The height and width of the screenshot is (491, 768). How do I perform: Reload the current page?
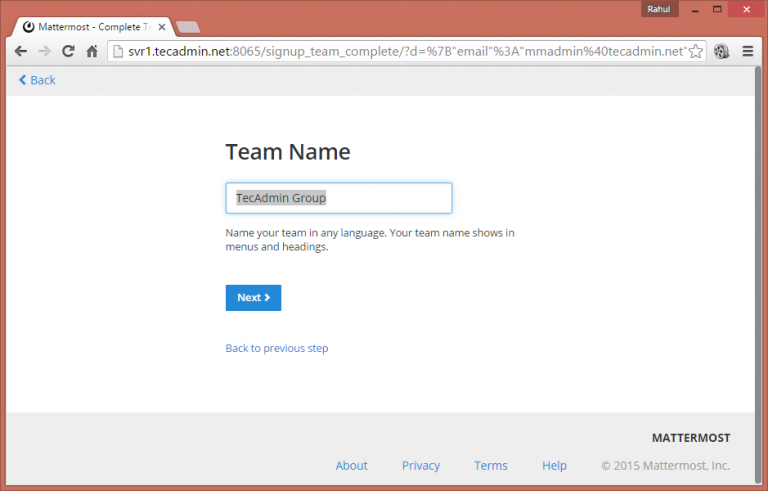(68, 51)
